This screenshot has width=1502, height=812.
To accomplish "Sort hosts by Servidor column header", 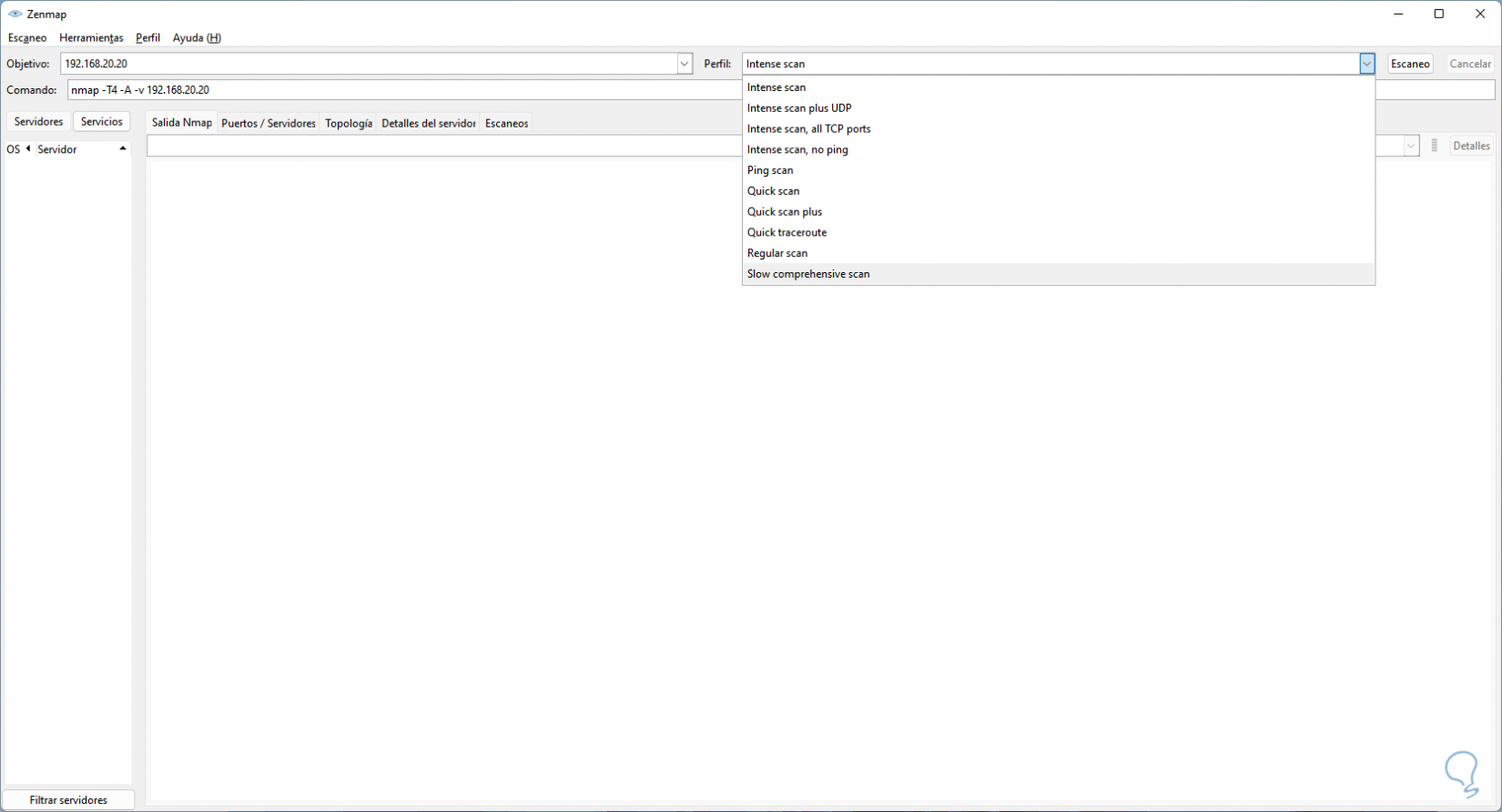I will 83,149.
